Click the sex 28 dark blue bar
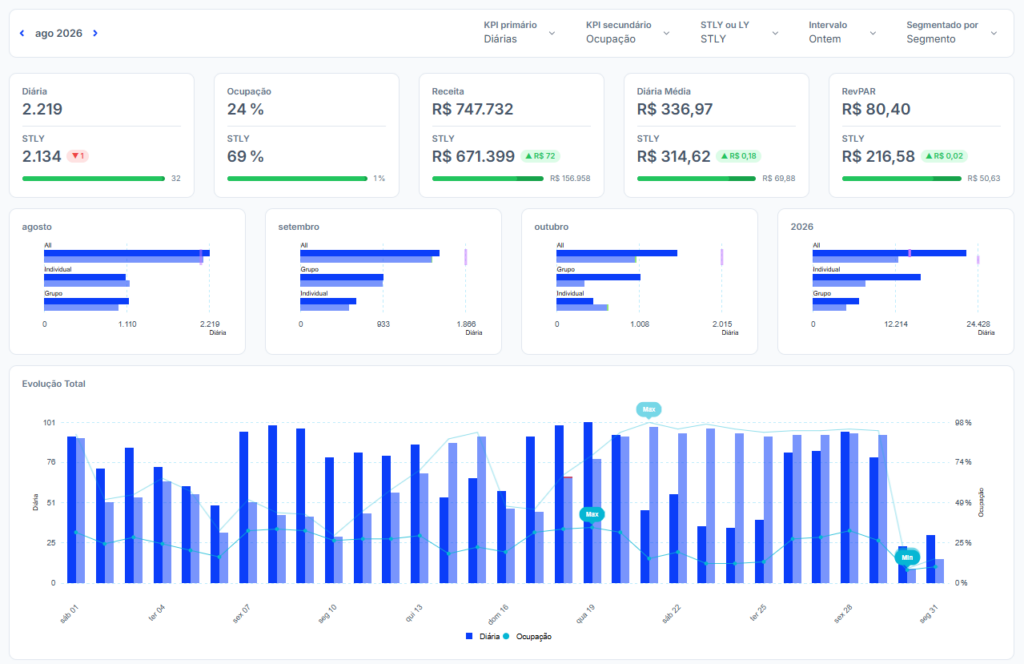The width and height of the screenshot is (1024, 664). coord(845,507)
